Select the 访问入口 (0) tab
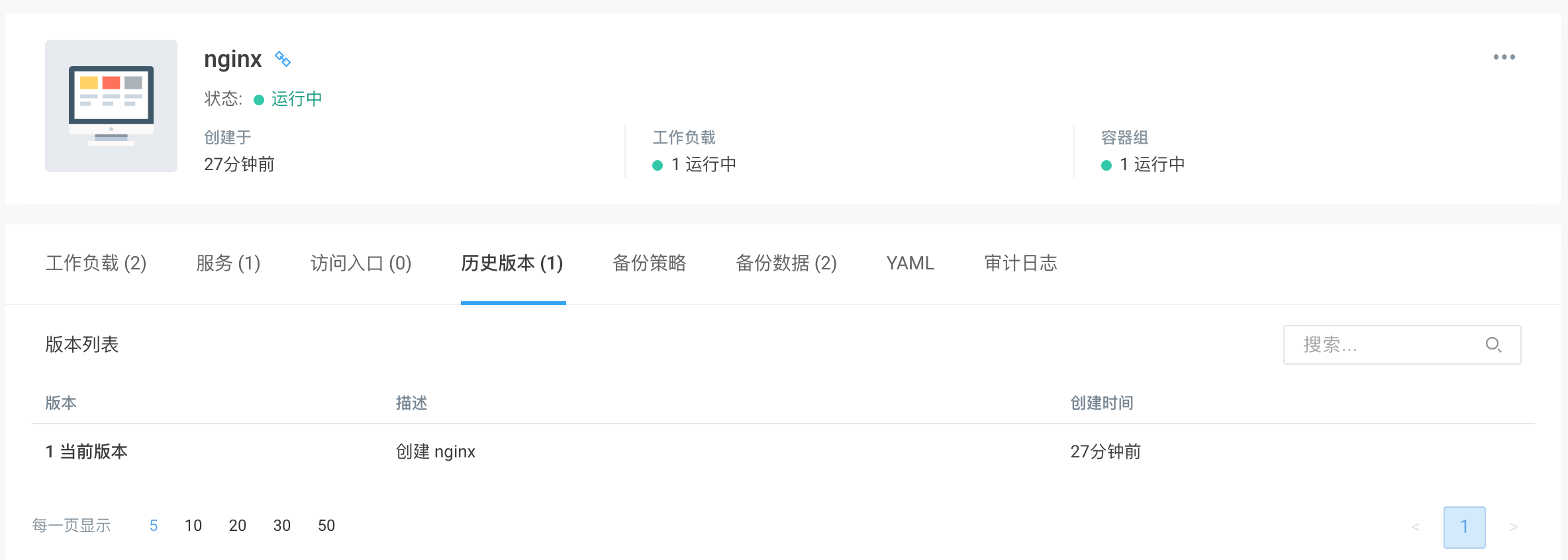The width and height of the screenshot is (1568, 560). click(361, 263)
